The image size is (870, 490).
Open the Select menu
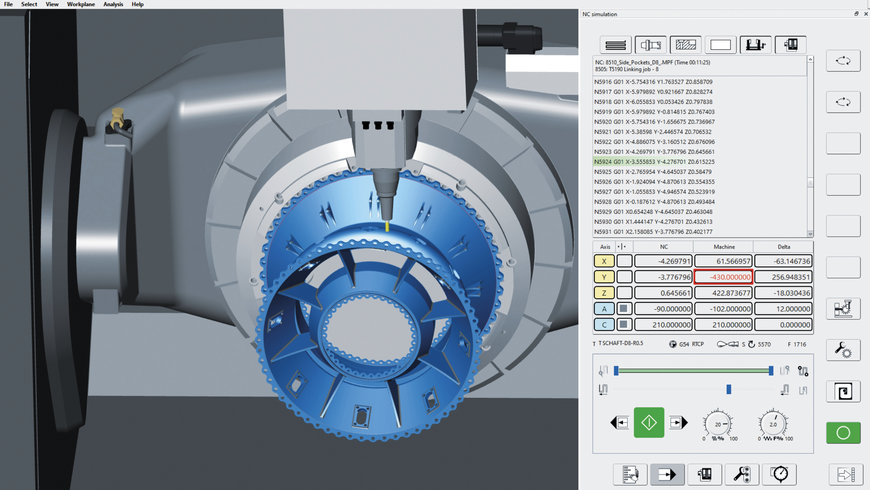click(29, 4)
